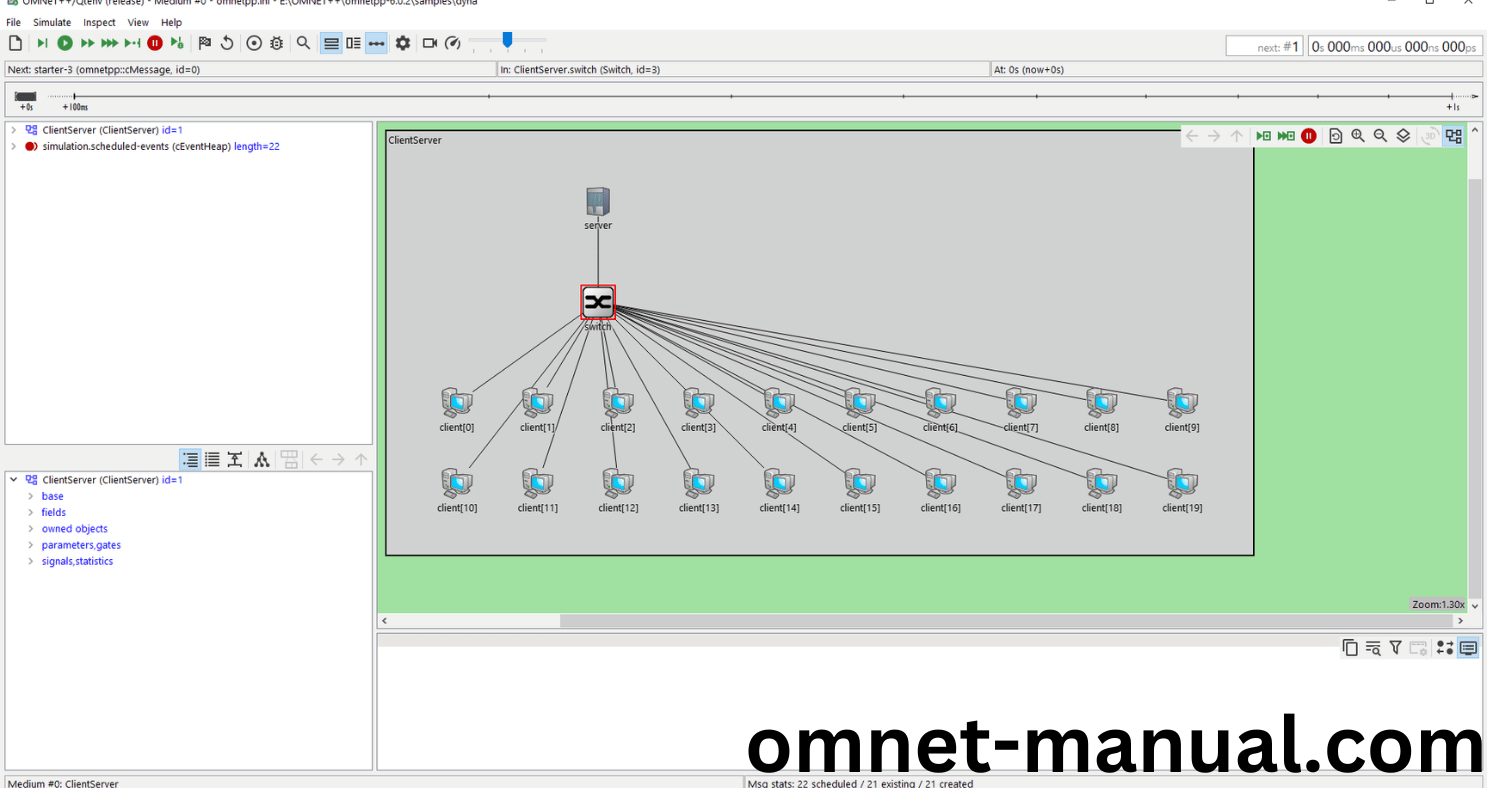Expand simulation.scheduled-events tree node
This screenshot has width=1487, height=788.
coord(13,146)
